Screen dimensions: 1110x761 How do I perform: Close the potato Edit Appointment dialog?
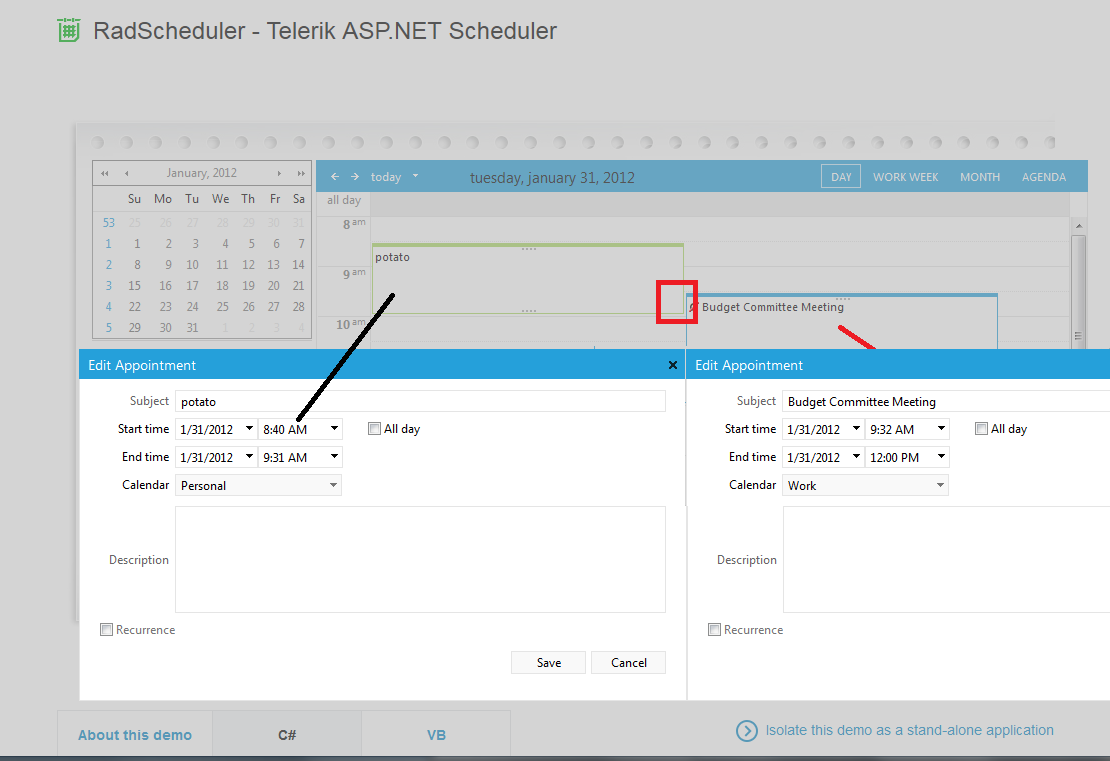673,365
